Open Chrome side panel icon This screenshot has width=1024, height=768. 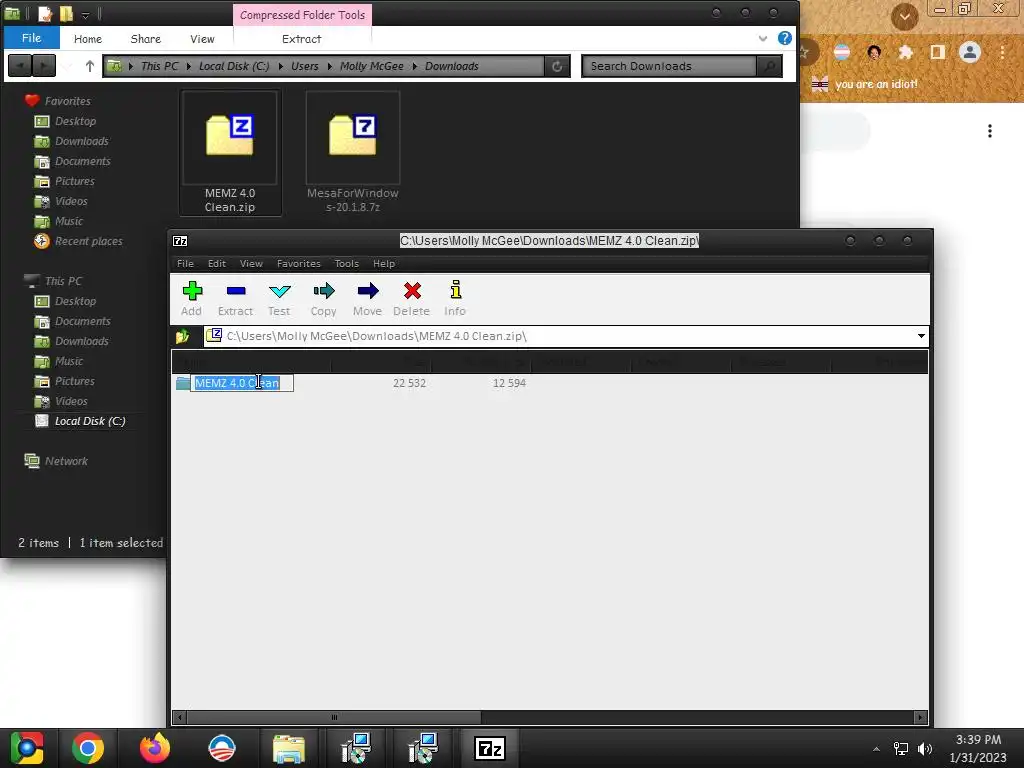938,52
